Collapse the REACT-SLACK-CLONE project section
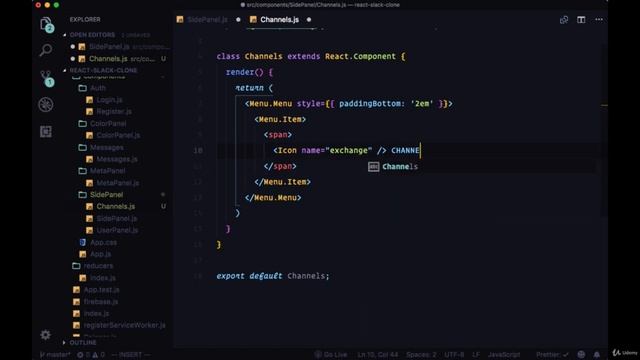 point(103,70)
